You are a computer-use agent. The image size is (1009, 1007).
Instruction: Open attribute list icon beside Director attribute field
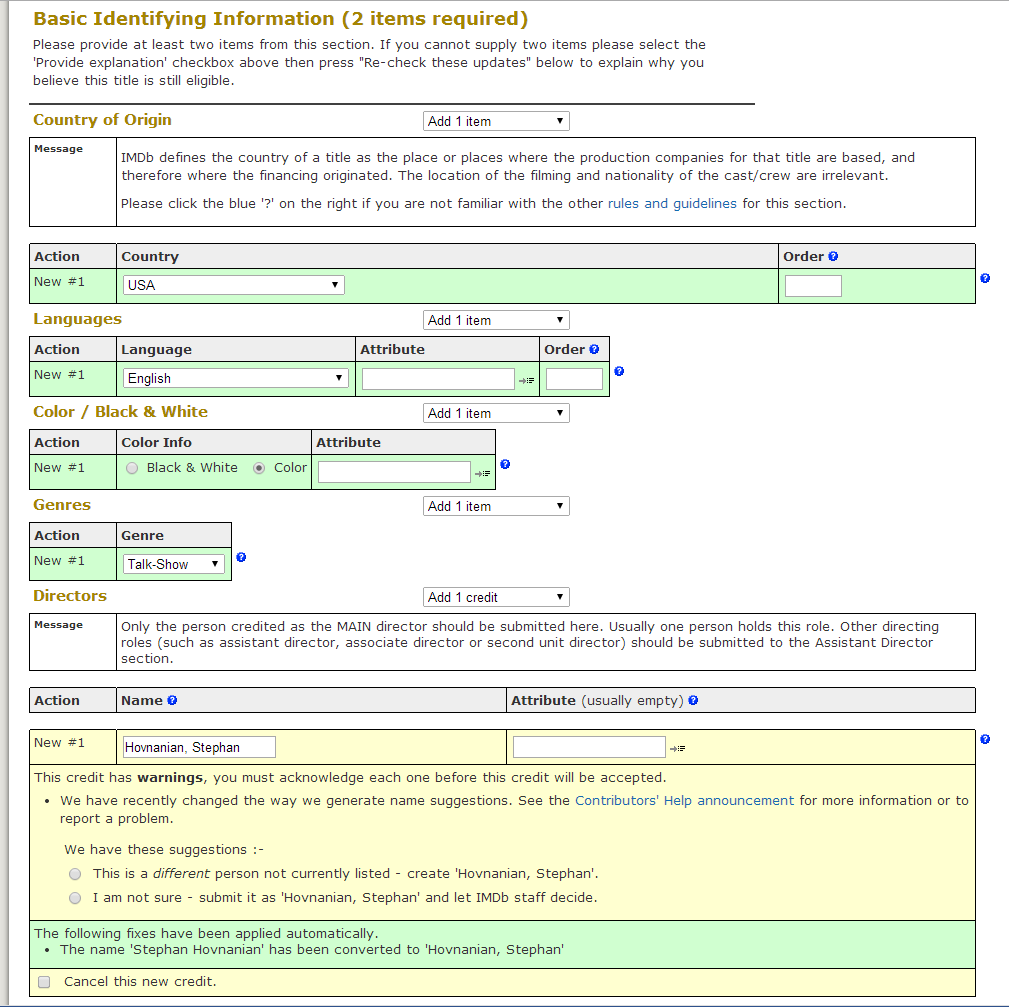677,748
